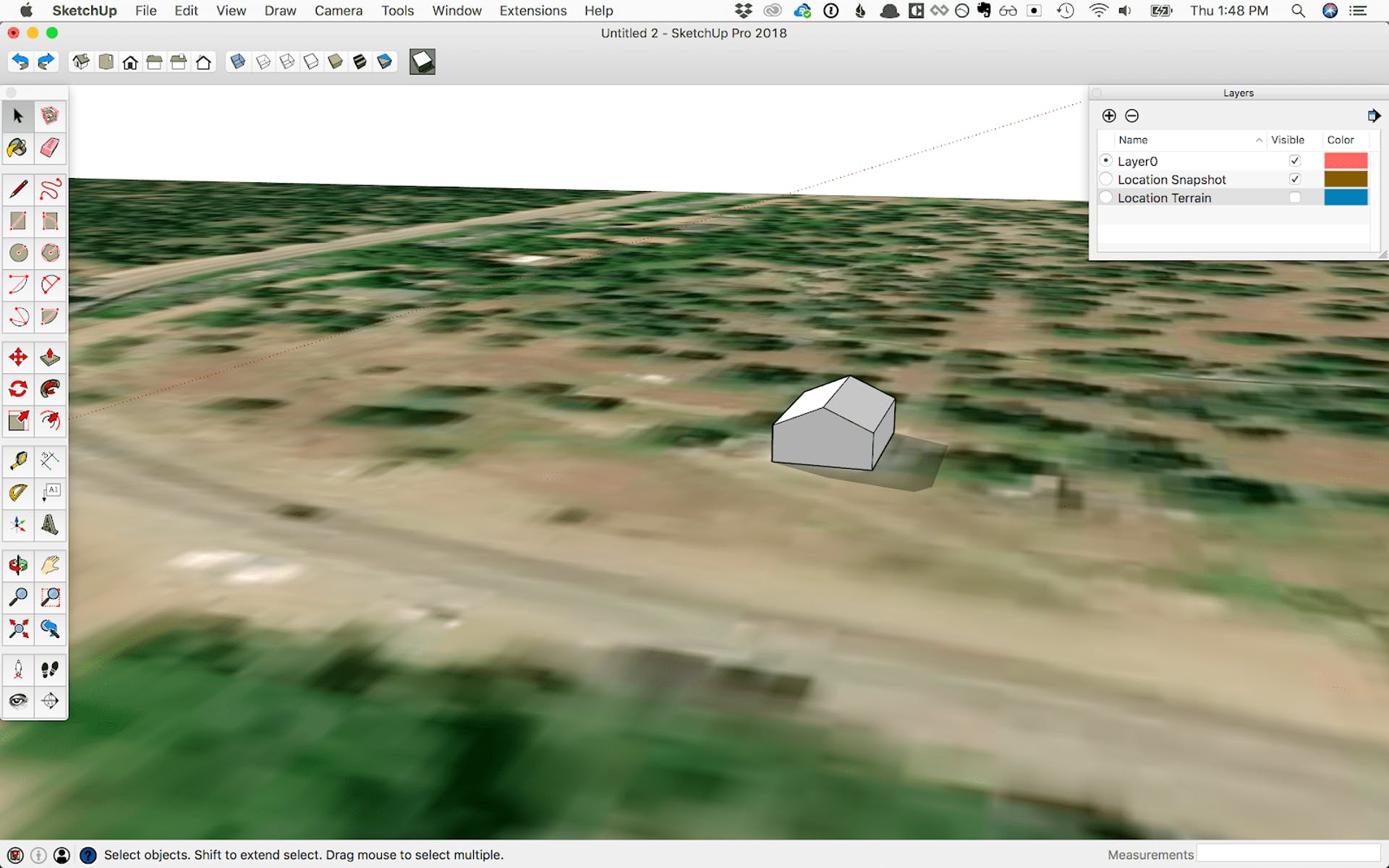This screenshot has height=868, width=1389.
Task: Select the Line pencil tool
Action: [x=18, y=189]
